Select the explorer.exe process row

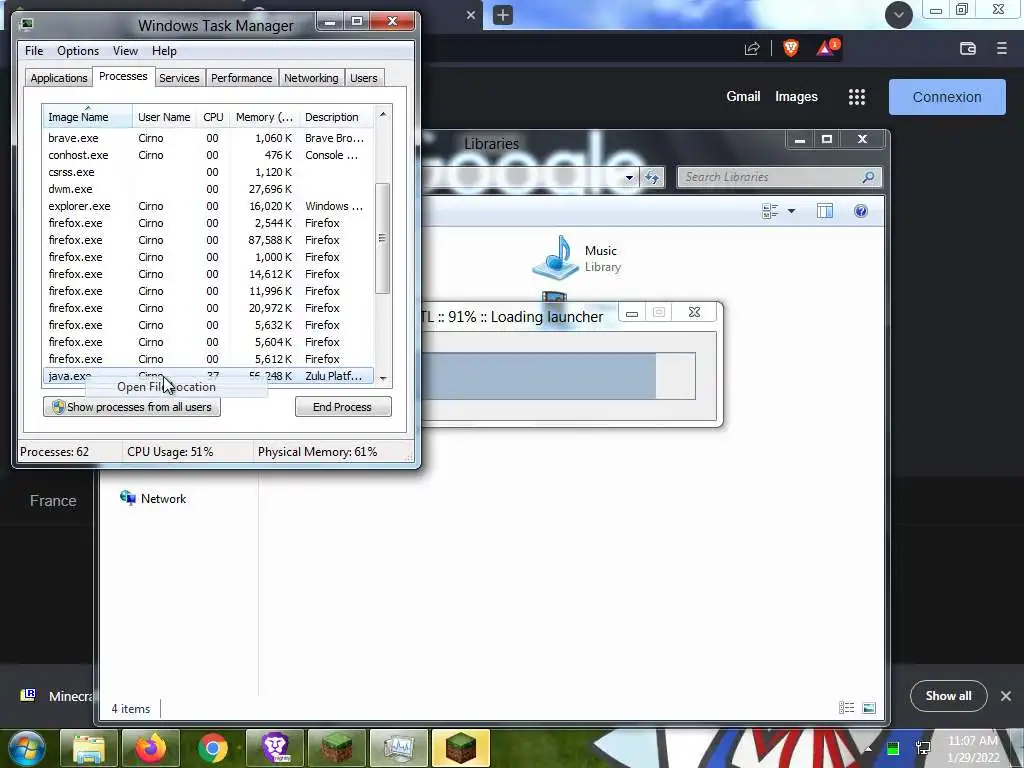208,206
